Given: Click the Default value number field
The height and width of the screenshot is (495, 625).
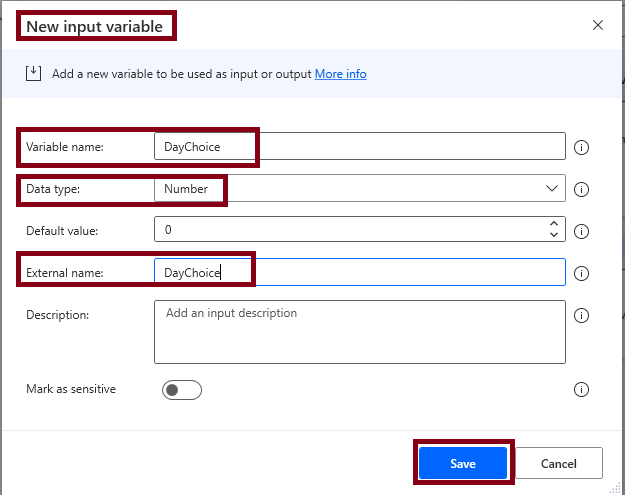Looking at the screenshot, I should [x=351, y=229].
